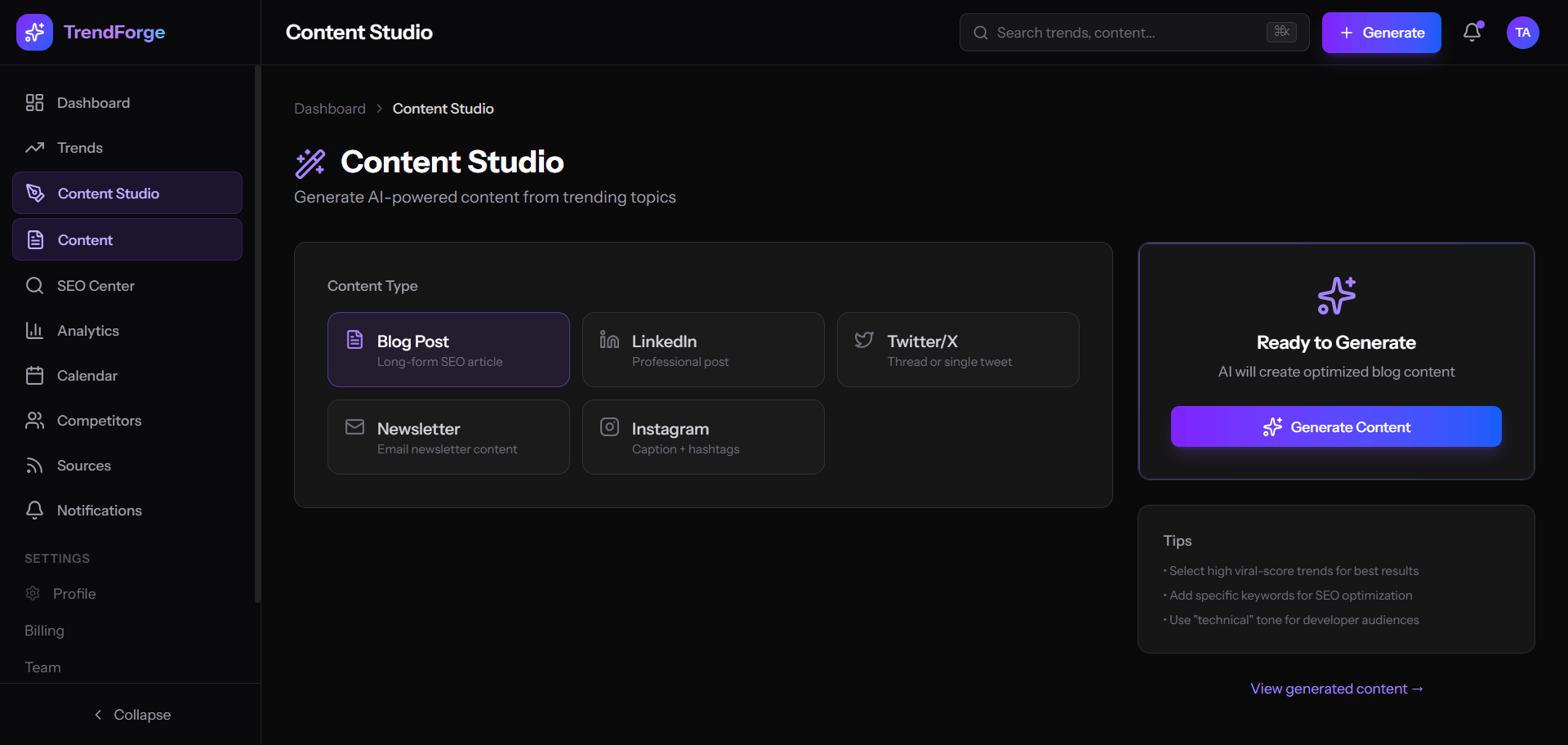Click the SEO Center magnifier icon
1568x745 pixels.
click(34, 286)
